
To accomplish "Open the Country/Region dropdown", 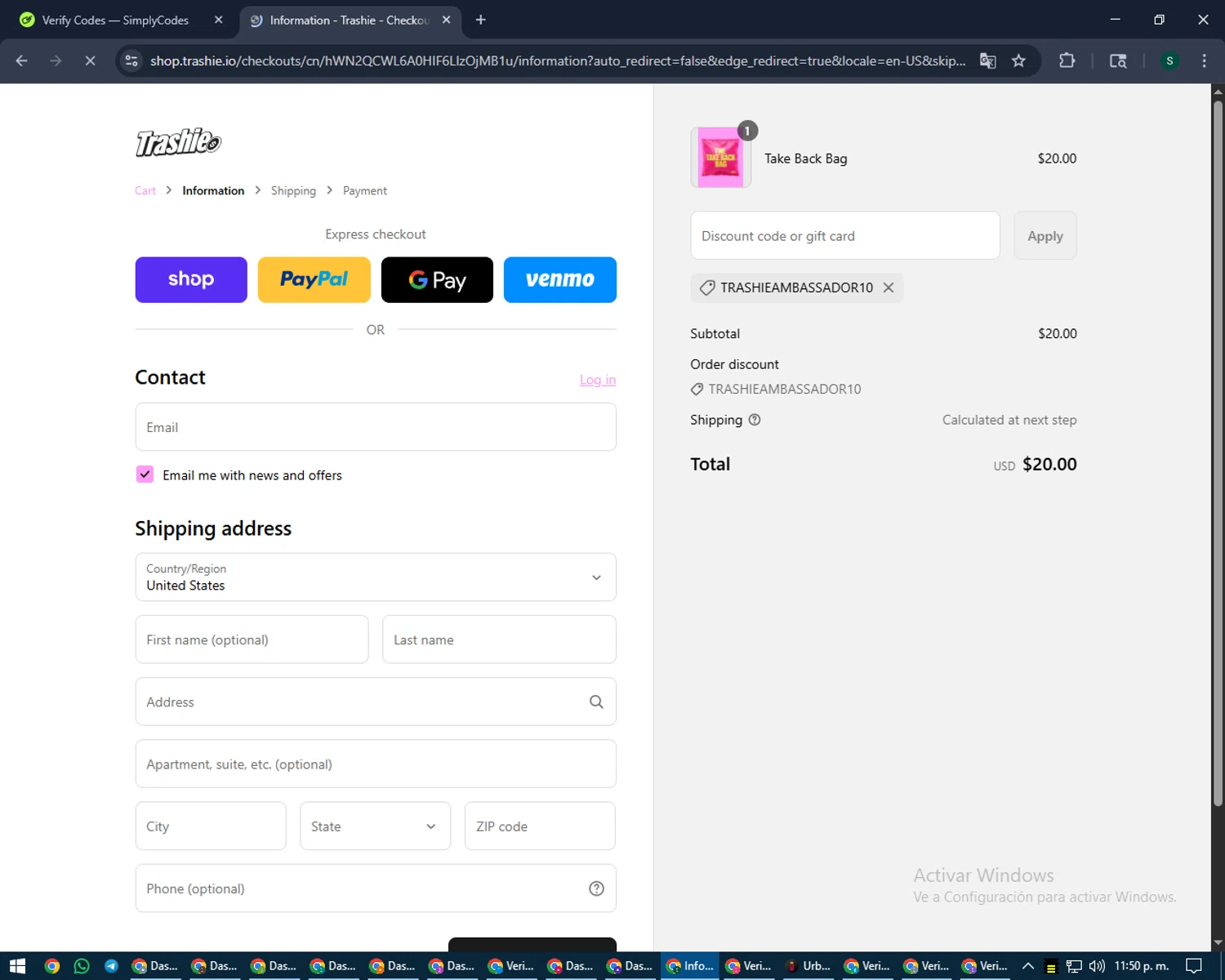I will pyautogui.click(x=376, y=577).
